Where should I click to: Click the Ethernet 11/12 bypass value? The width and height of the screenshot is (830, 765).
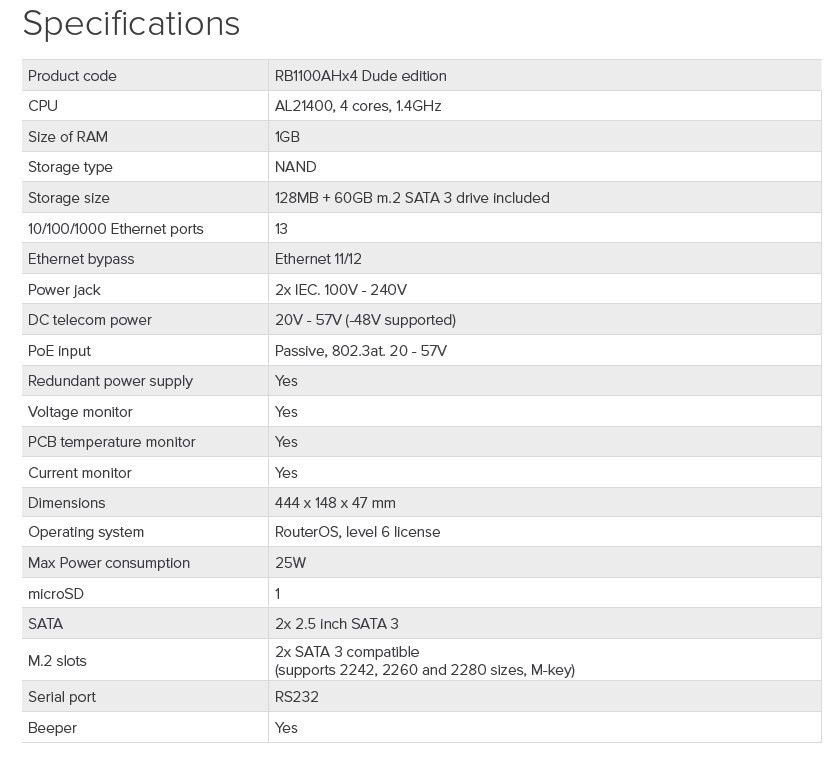pyautogui.click(x=318, y=259)
